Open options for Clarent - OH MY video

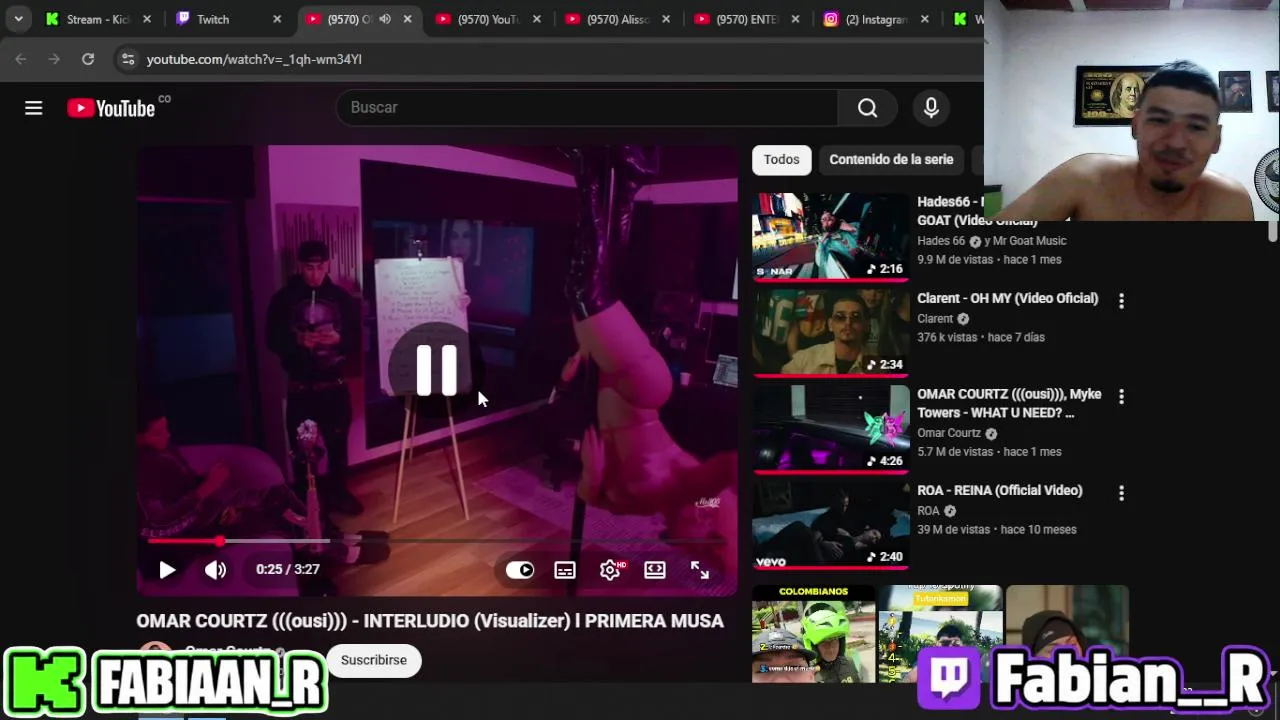point(1121,301)
